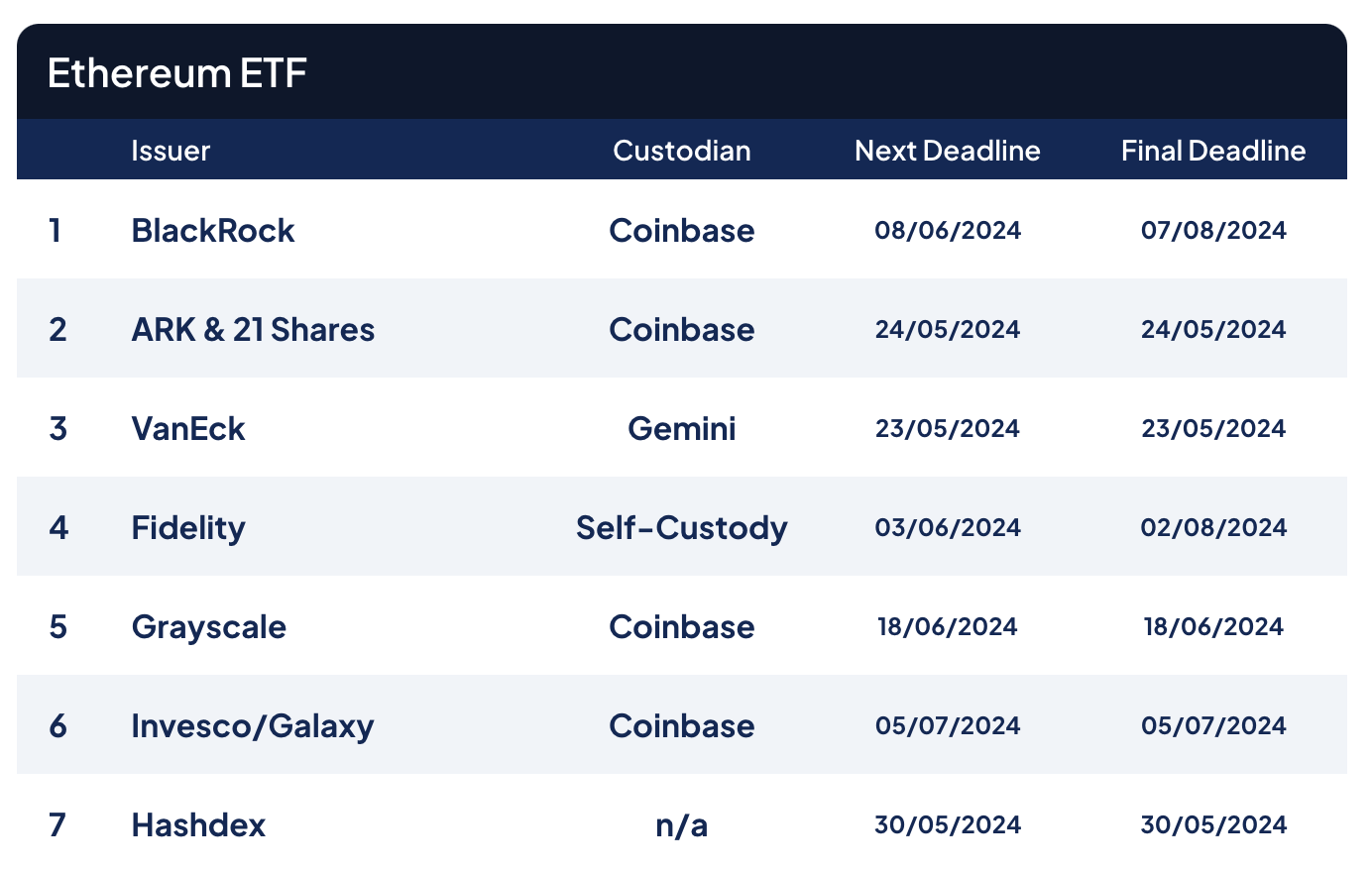Click the Issuer column header
Screen dimensions: 1372x870
[x=171, y=151]
